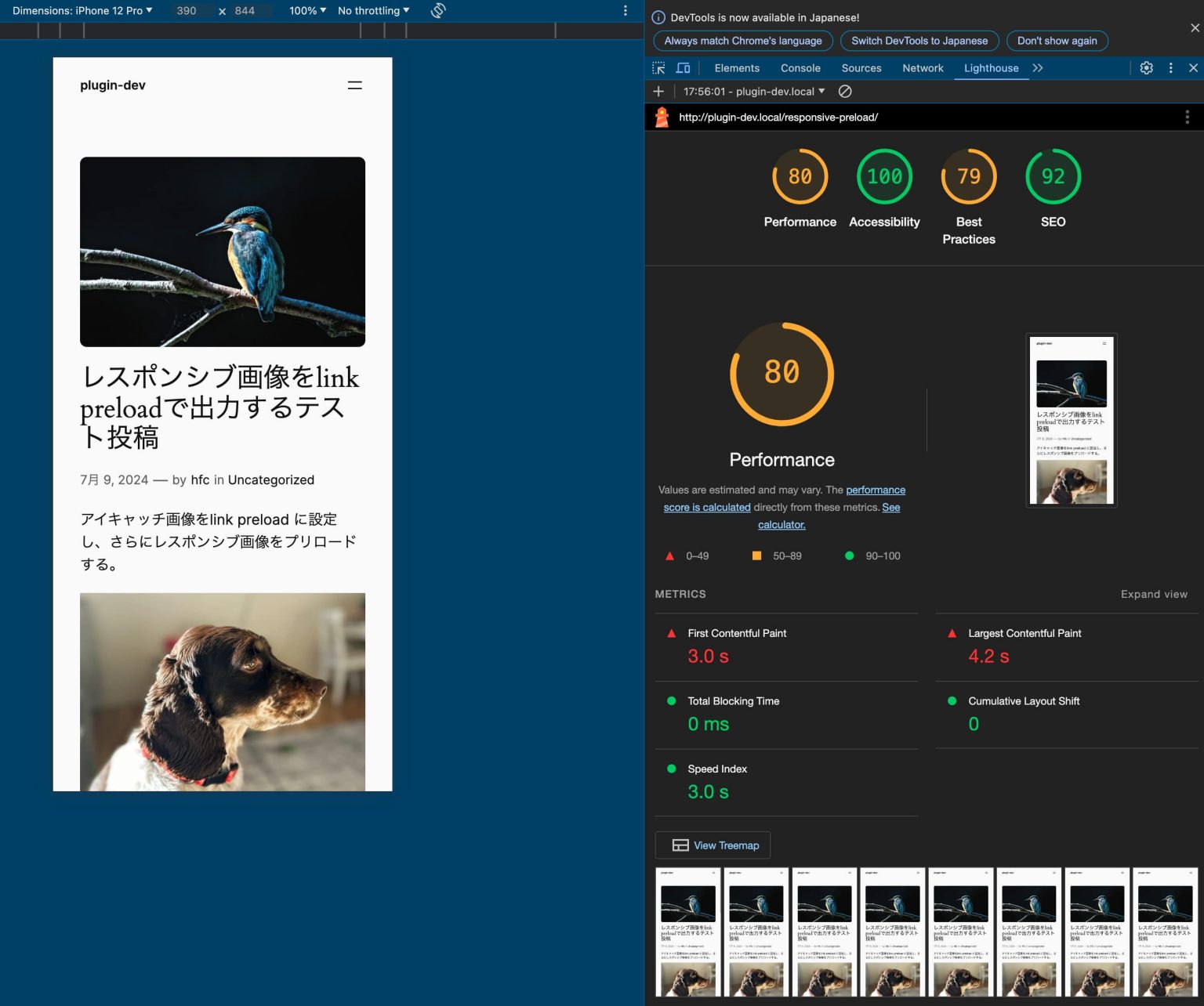This screenshot has width=1204, height=1006.
Task: Open the DevTools settings gear
Action: [1146, 68]
